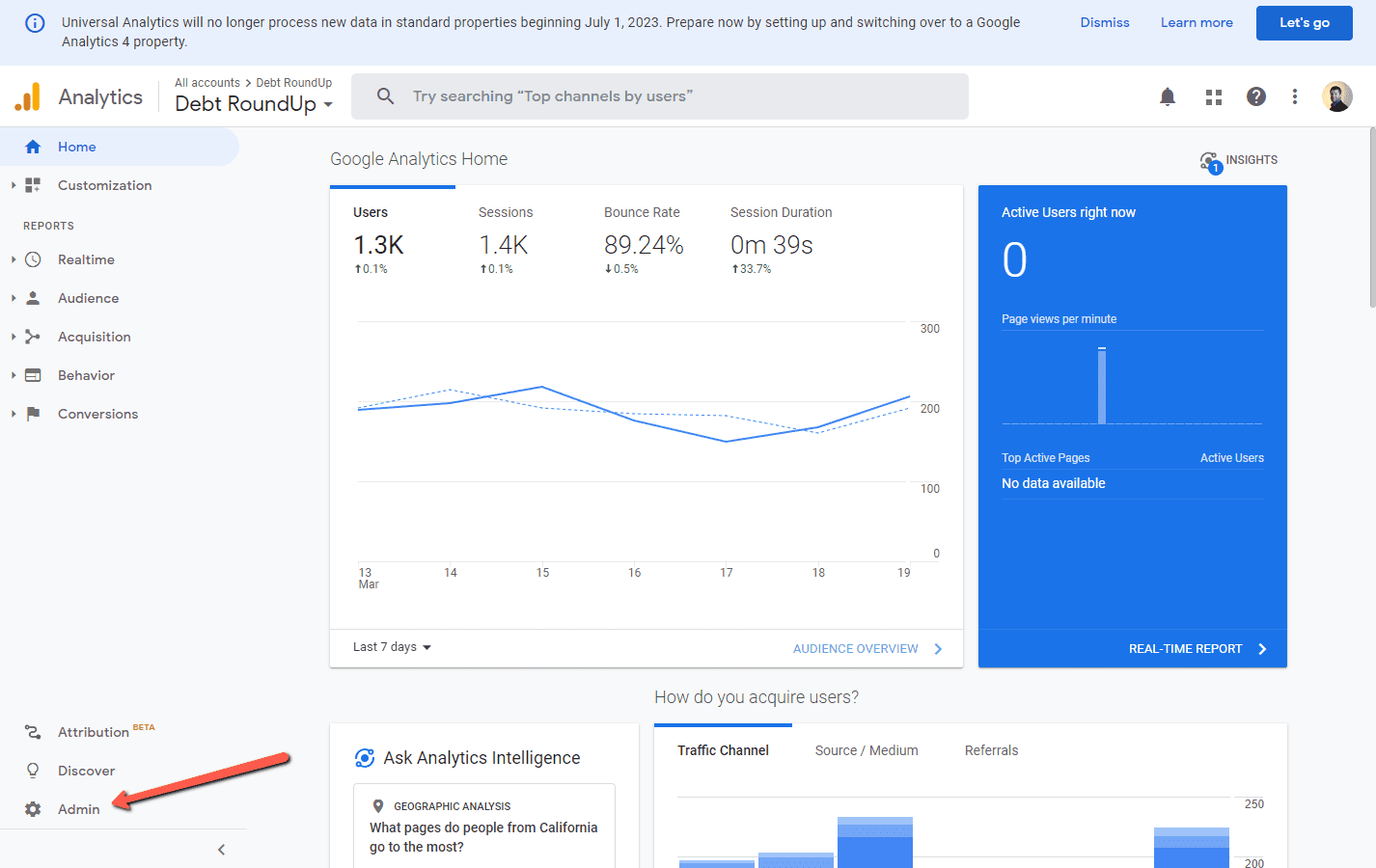Image resolution: width=1376 pixels, height=868 pixels.
Task: Click the Home house icon
Action: coord(33,147)
